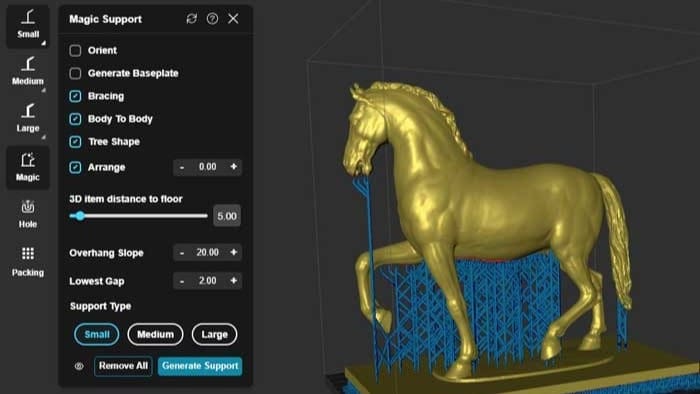Uncheck the Bracing option
This screenshot has height=394, width=700.
coord(75,96)
